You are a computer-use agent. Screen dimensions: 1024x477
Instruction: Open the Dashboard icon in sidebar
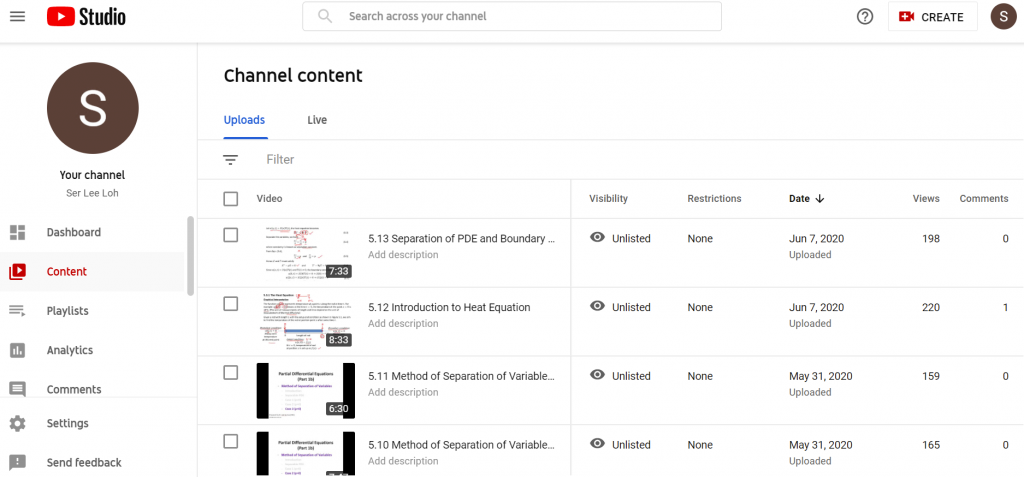(17, 233)
